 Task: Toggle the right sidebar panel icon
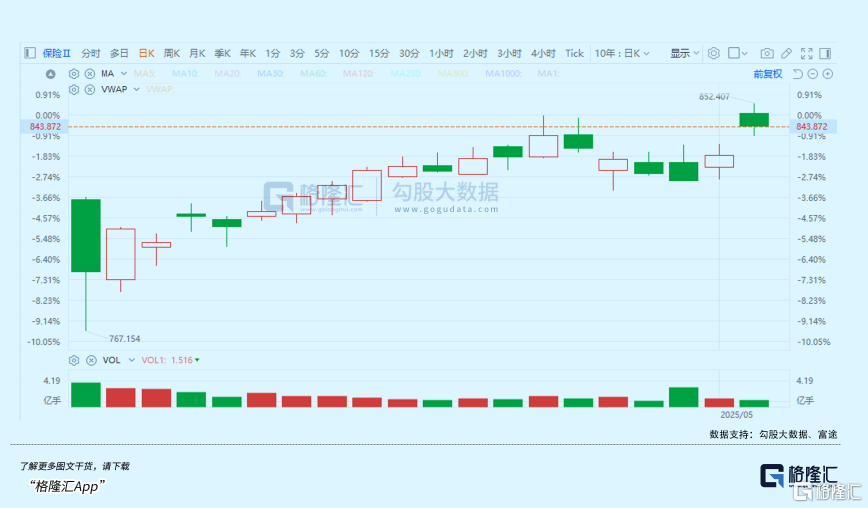coord(825,53)
